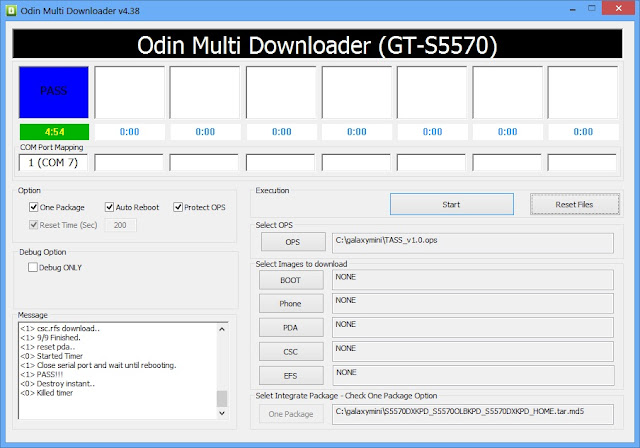The image size is (640, 448).
Task: Click the CSC path field showing NONE
Action: 473,351
